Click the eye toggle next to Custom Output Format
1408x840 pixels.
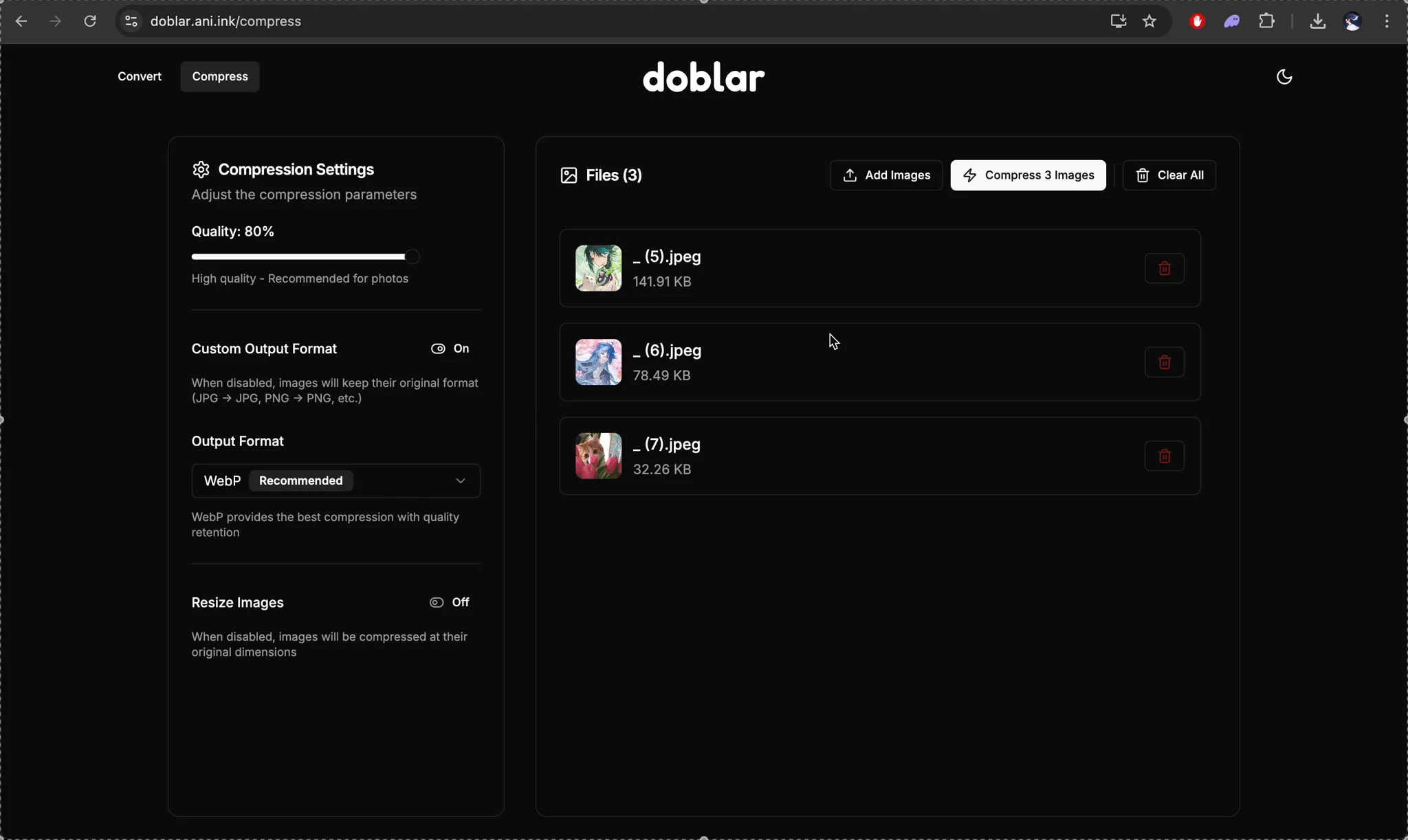tap(438, 349)
